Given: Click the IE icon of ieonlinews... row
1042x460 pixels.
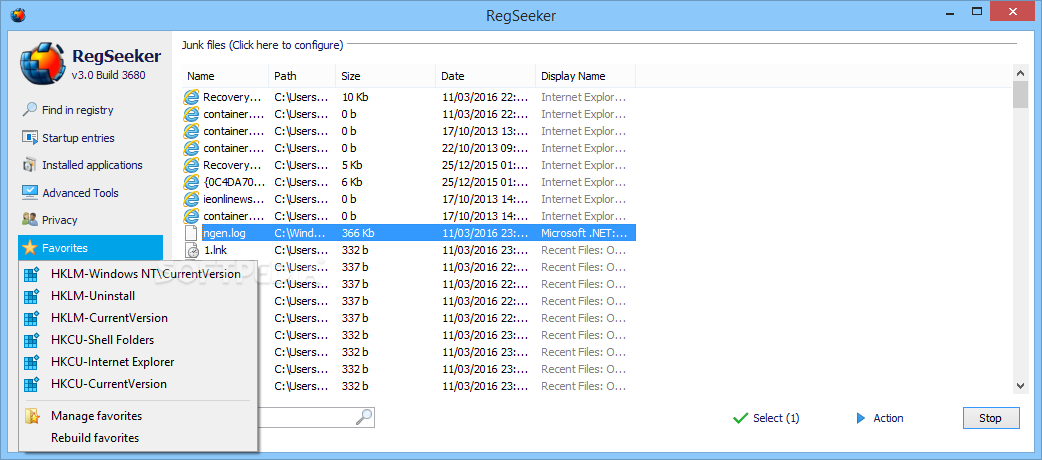Looking at the screenshot, I should click(x=191, y=199).
